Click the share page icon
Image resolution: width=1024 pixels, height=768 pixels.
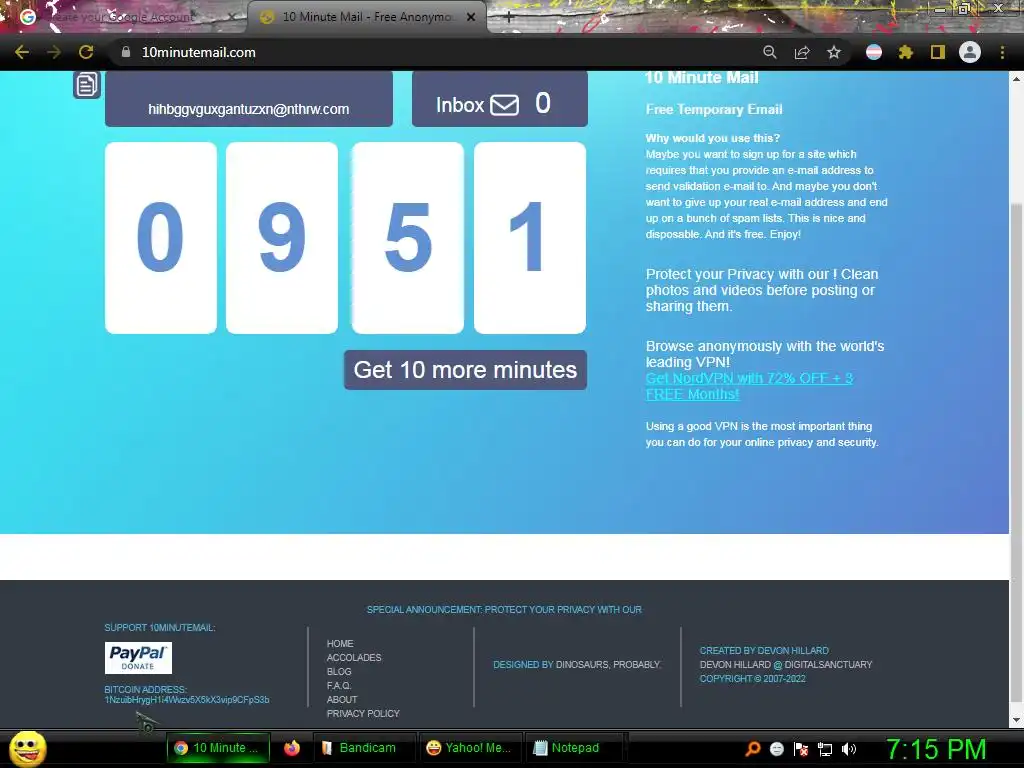pyautogui.click(x=802, y=52)
